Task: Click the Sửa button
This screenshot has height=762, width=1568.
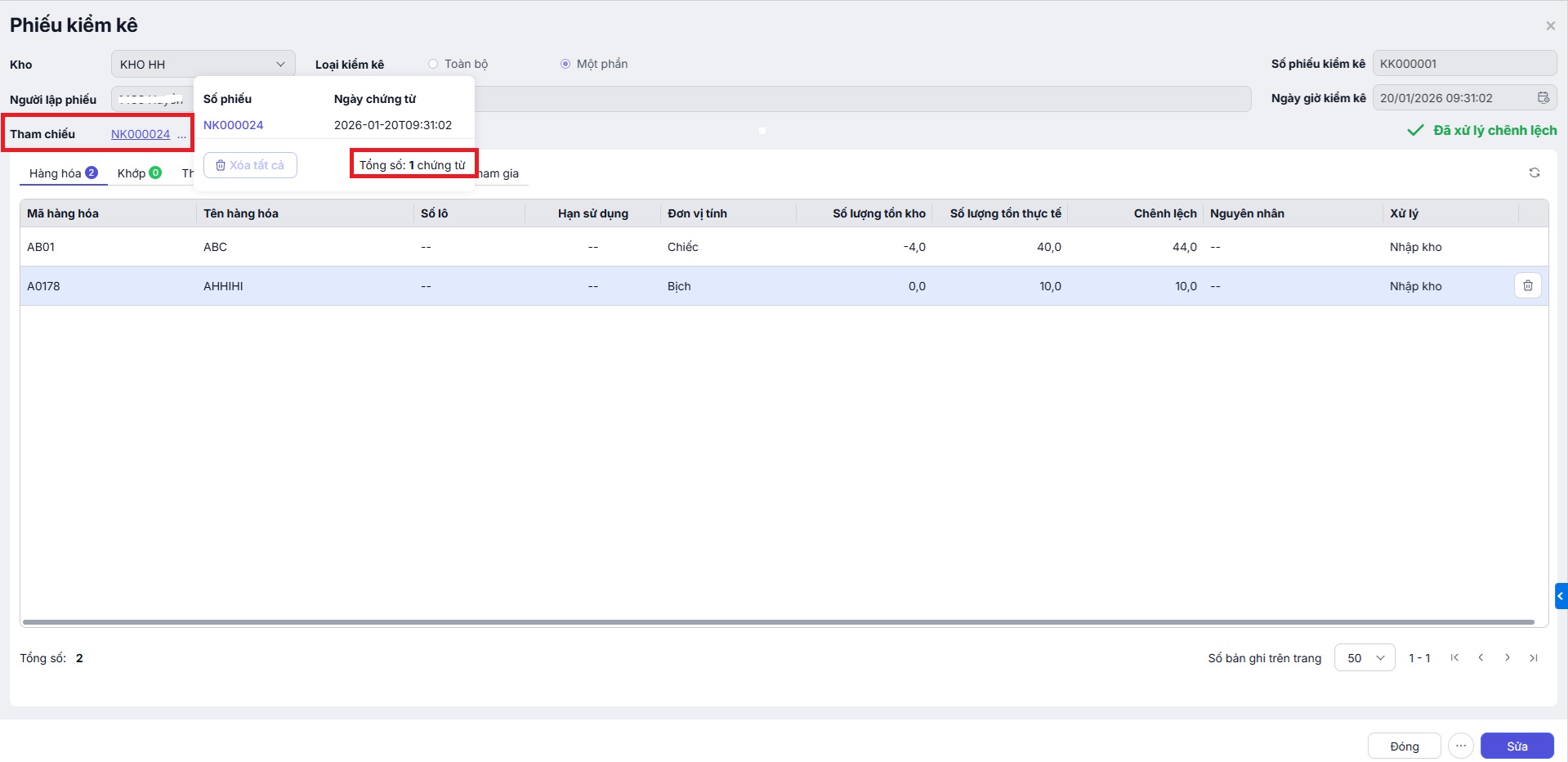Action: (x=1517, y=746)
